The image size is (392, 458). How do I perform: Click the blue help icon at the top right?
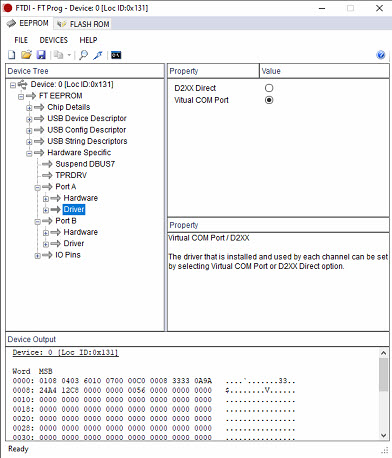point(381,55)
